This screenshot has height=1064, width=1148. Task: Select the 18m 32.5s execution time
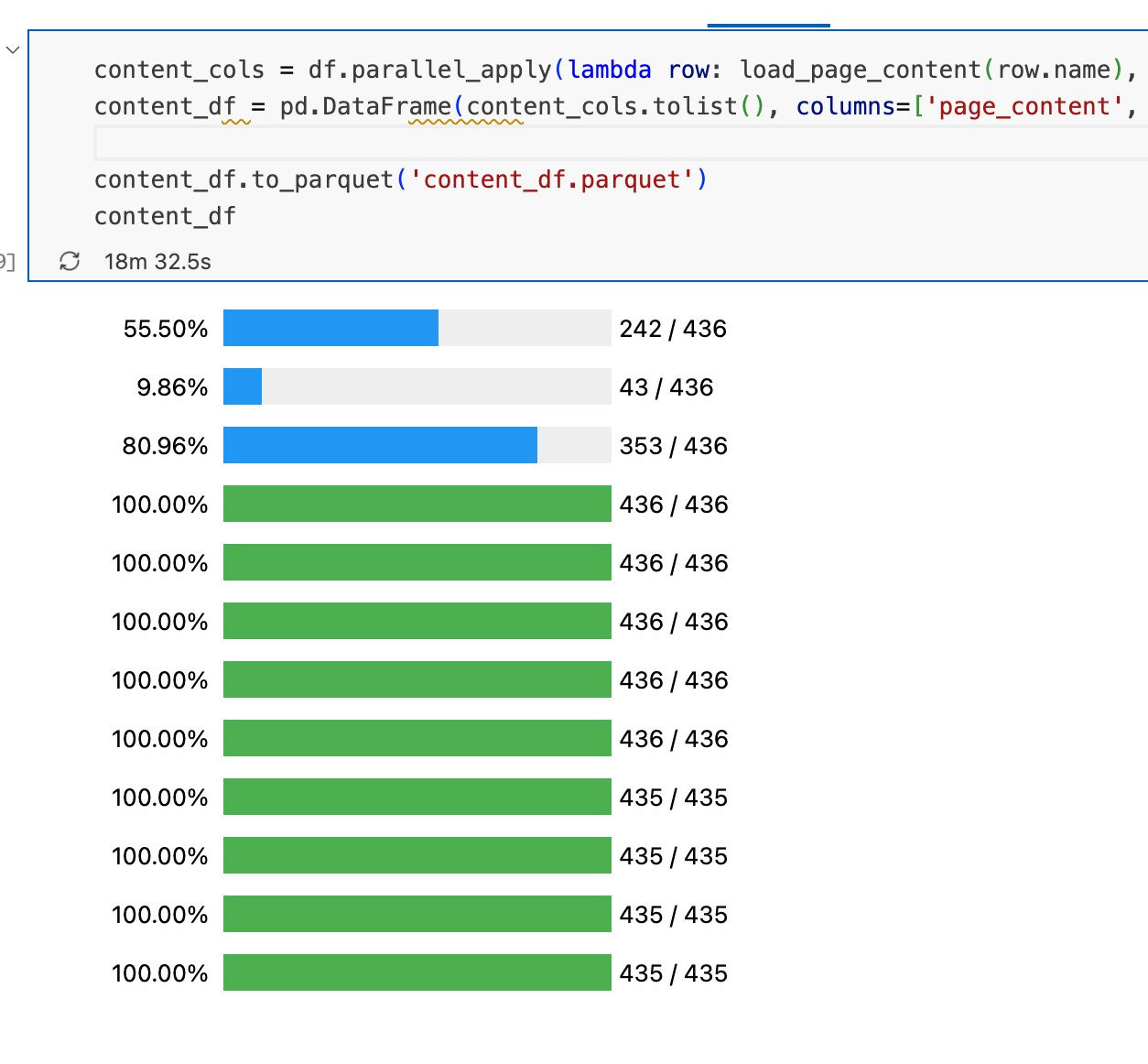157,262
